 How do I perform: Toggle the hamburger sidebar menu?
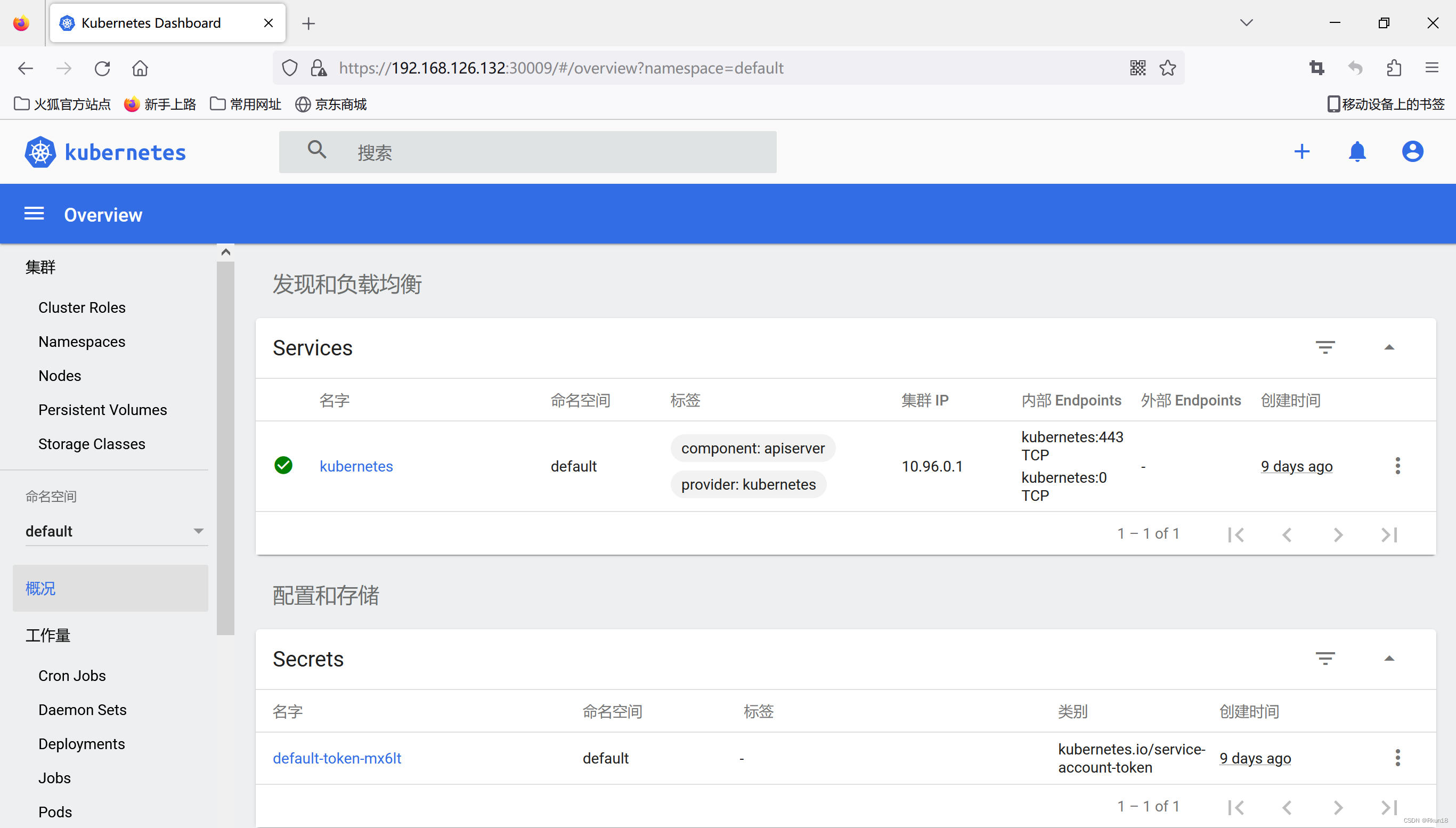[x=34, y=214]
